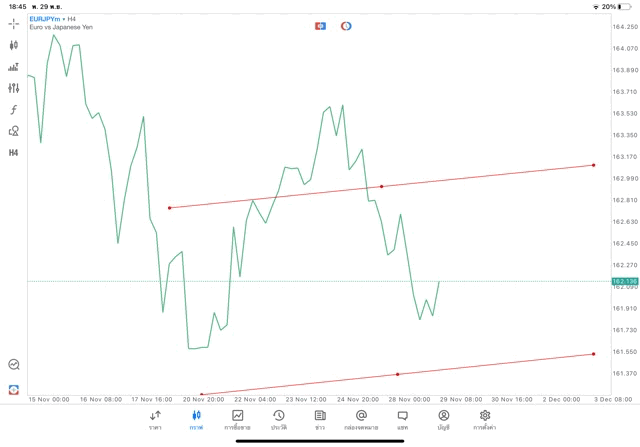The image size is (640, 447).
Task: Open the indicators function icon
Action: 13,110
